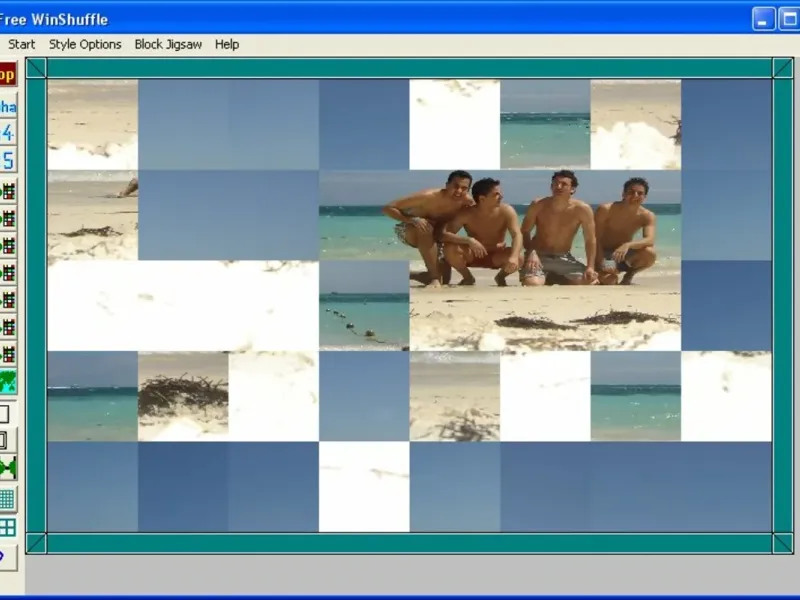Select the number 4 toolbar button
The image size is (800, 600).
8,133
